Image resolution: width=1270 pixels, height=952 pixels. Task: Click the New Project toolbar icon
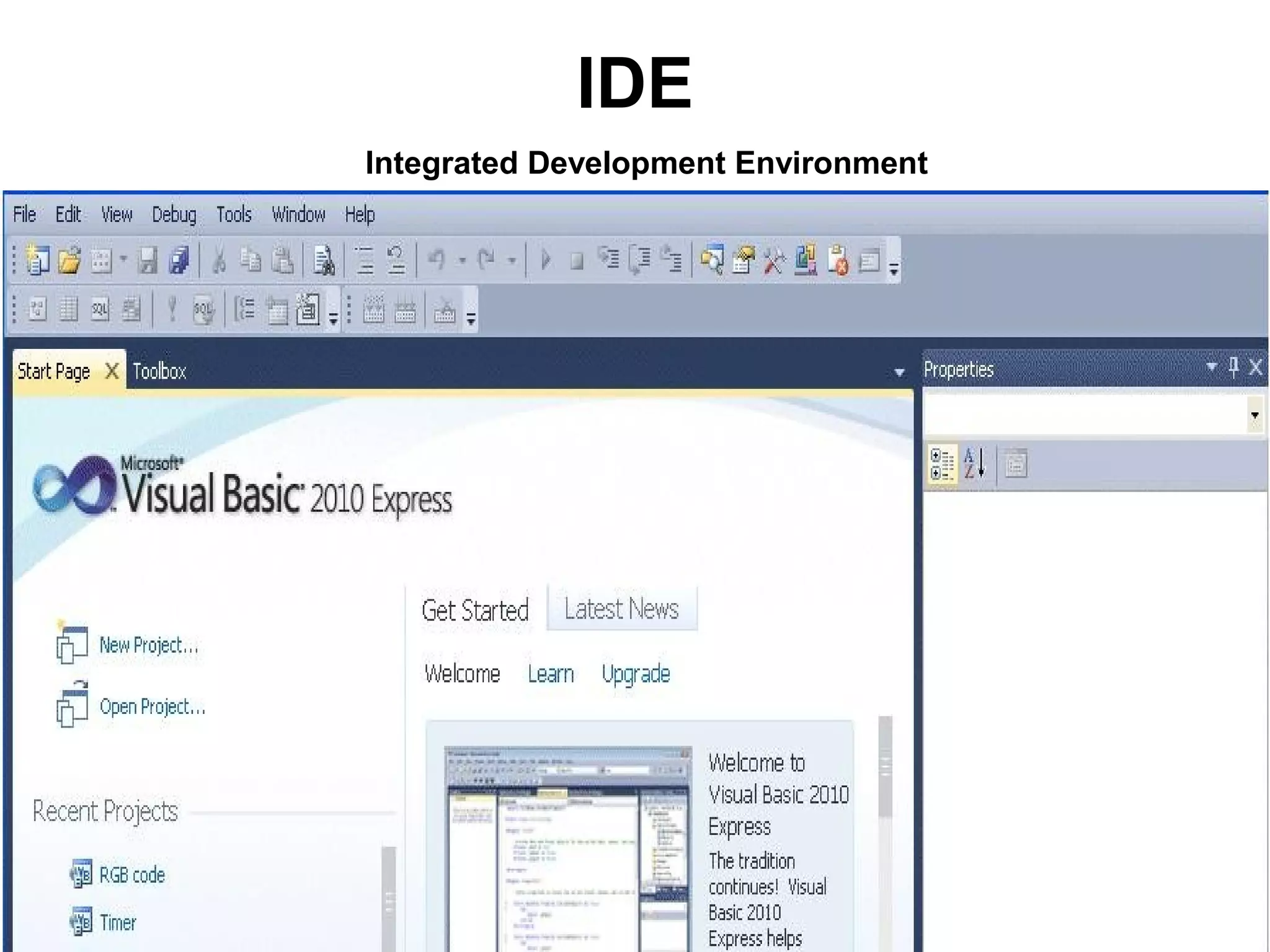pos(38,260)
